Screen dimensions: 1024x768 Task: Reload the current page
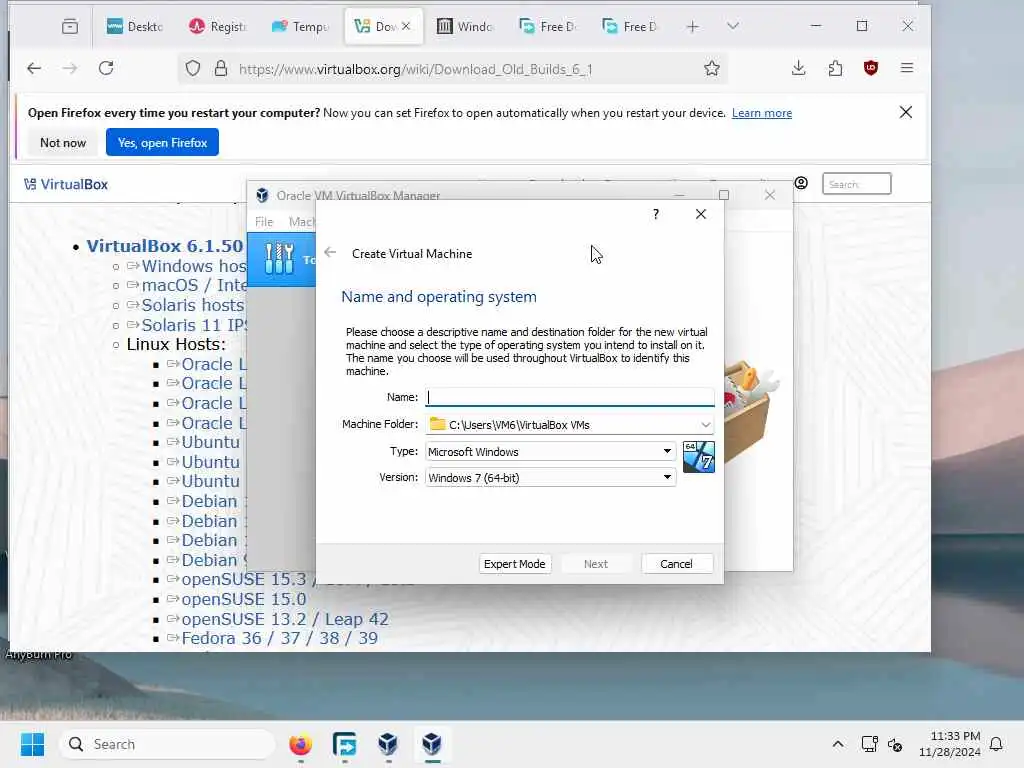[106, 68]
